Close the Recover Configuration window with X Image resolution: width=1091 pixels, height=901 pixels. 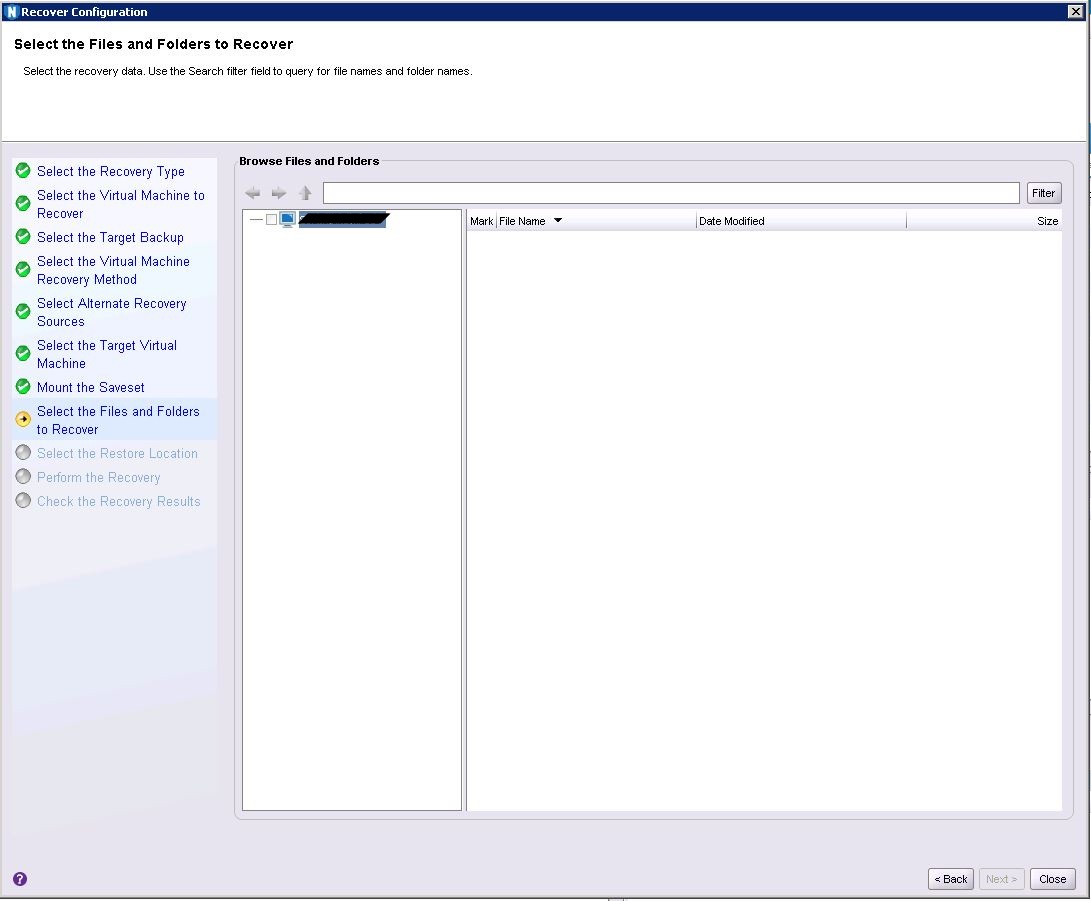1075,11
